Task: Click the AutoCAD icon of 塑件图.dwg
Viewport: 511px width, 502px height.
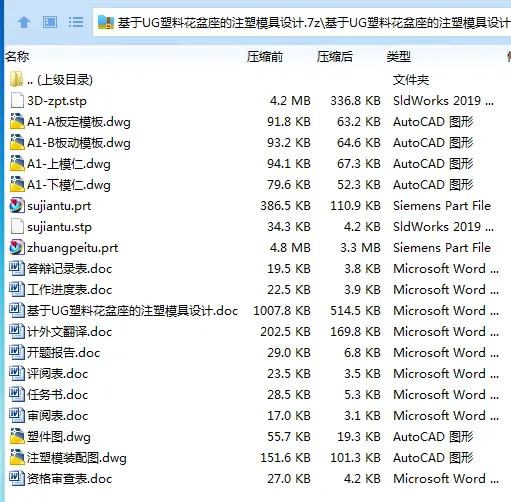Action: coord(17,437)
